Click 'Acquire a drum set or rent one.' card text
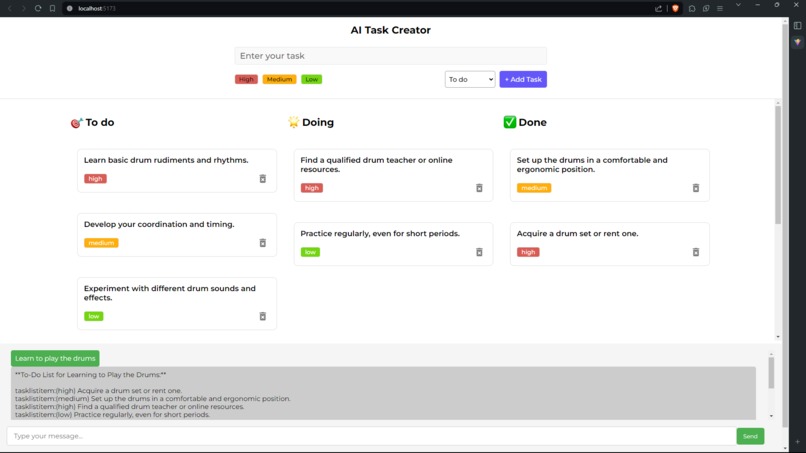Screen dimensions: 806x453 click(577, 233)
